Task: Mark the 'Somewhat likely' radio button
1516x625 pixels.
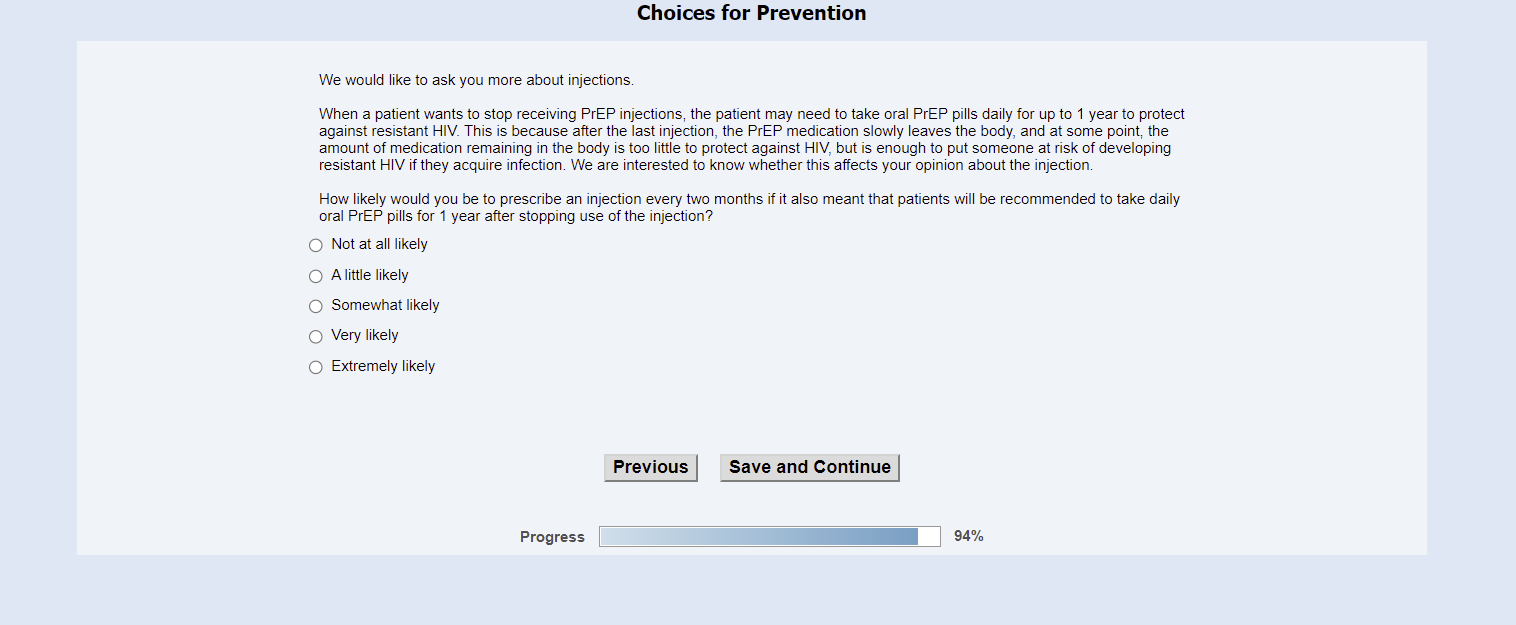Action: coord(316,306)
